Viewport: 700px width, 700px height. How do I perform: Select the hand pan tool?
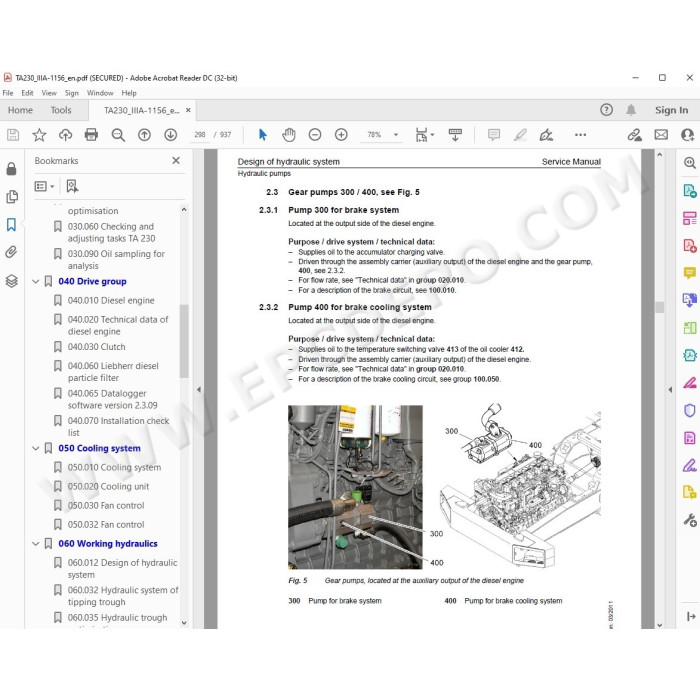tap(289, 134)
